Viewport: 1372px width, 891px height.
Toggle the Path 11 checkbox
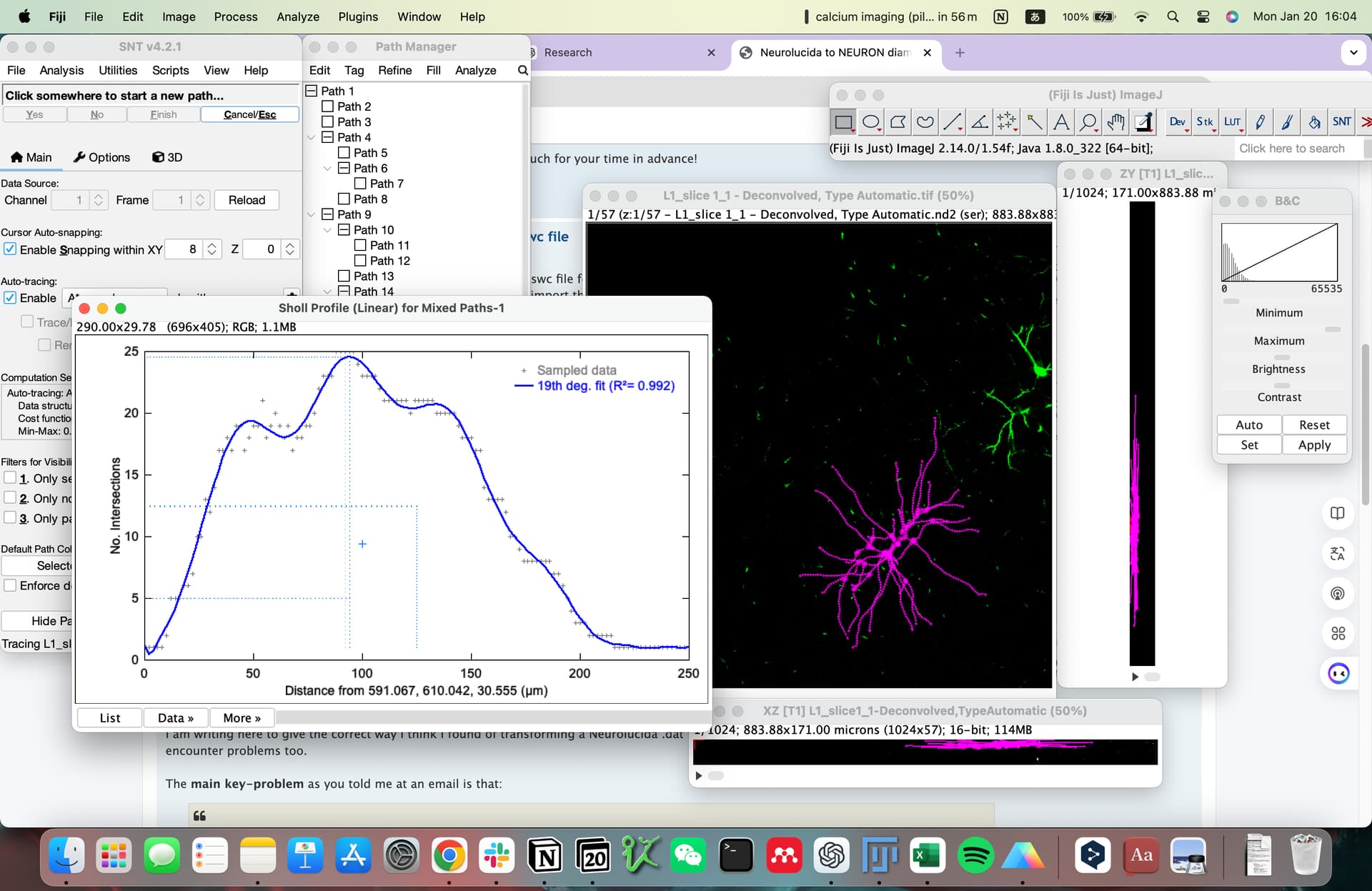362,244
